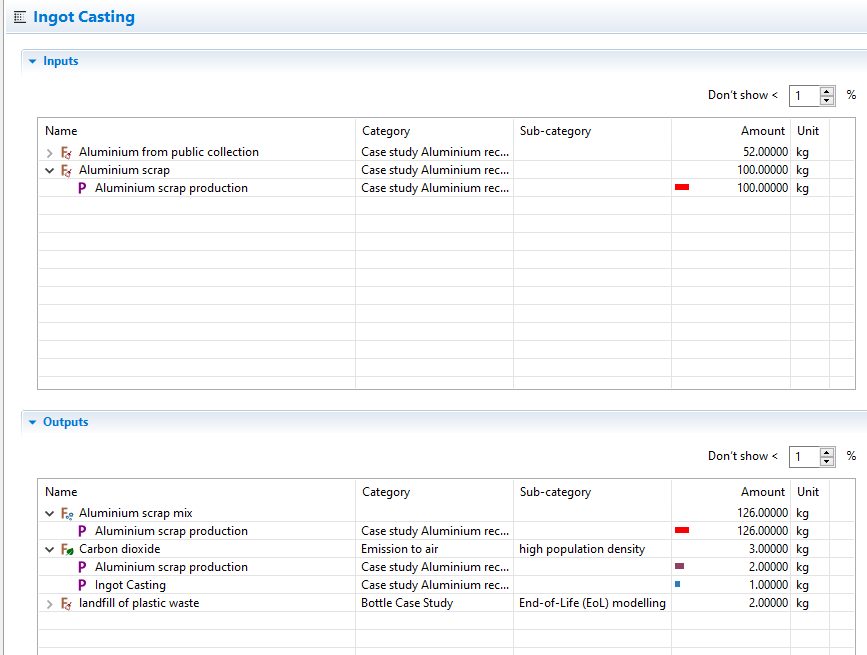Collapse the Carbon dioxide output row
Screen dimensions: 867x655
[50, 550]
